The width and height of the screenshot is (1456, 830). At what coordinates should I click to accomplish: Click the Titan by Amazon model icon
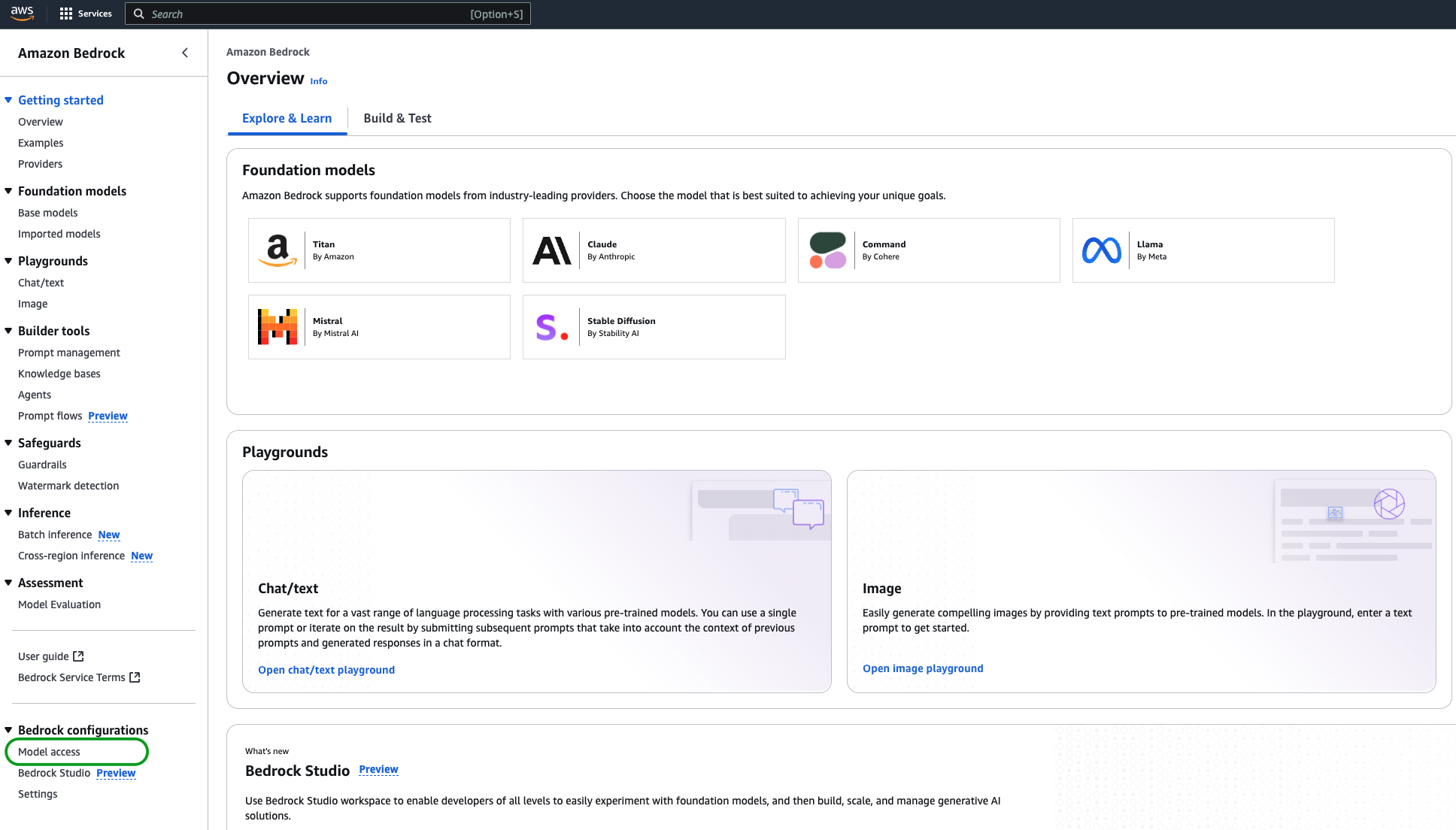pyautogui.click(x=278, y=250)
